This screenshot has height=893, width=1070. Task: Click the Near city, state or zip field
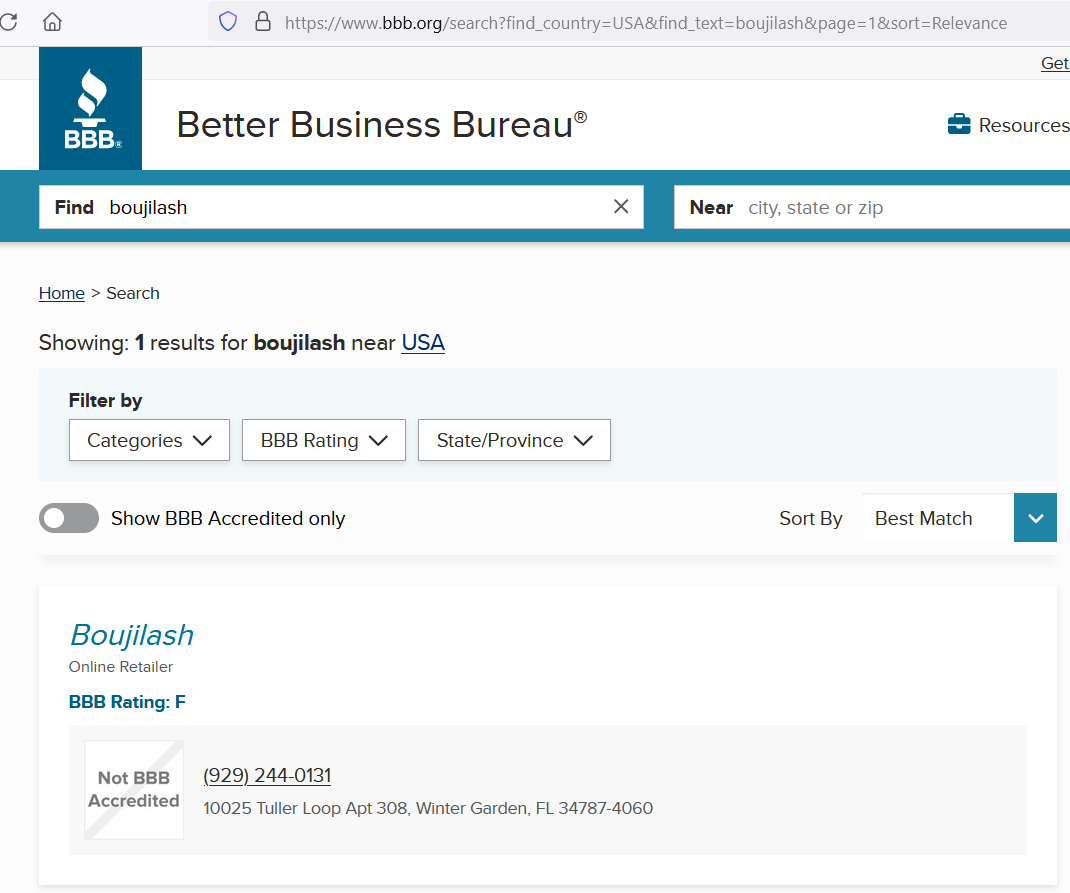[x=872, y=207]
